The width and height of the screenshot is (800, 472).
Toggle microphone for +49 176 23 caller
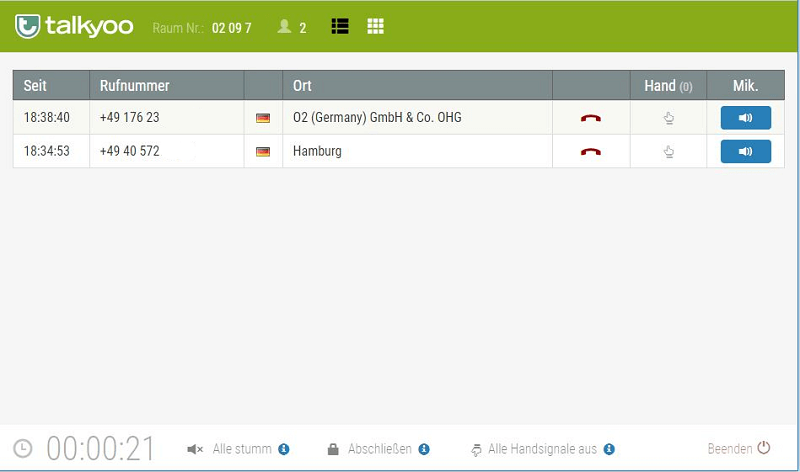pyautogui.click(x=745, y=118)
